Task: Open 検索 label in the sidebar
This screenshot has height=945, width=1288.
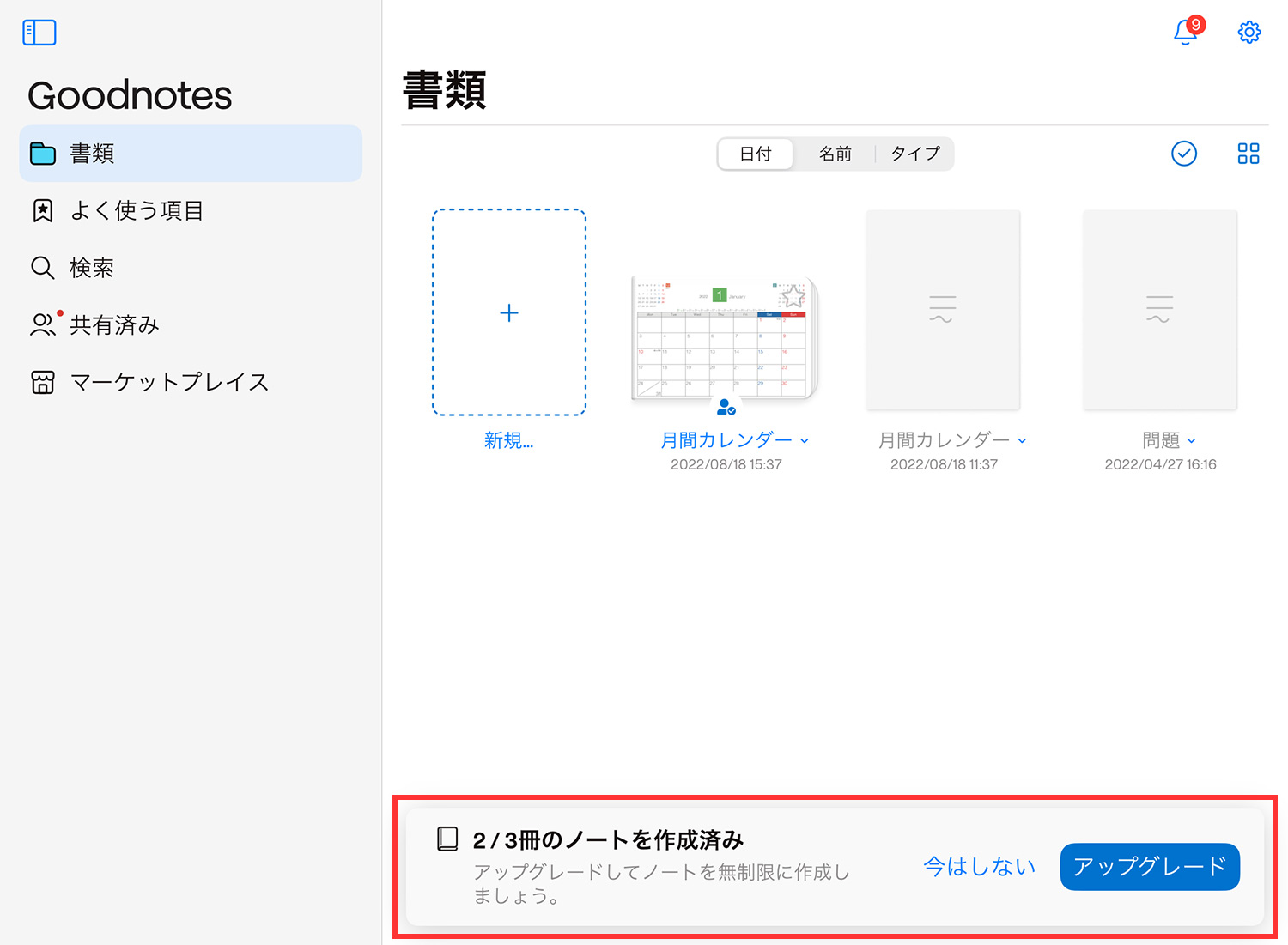Action: pyautogui.click(x=92, y=268)
